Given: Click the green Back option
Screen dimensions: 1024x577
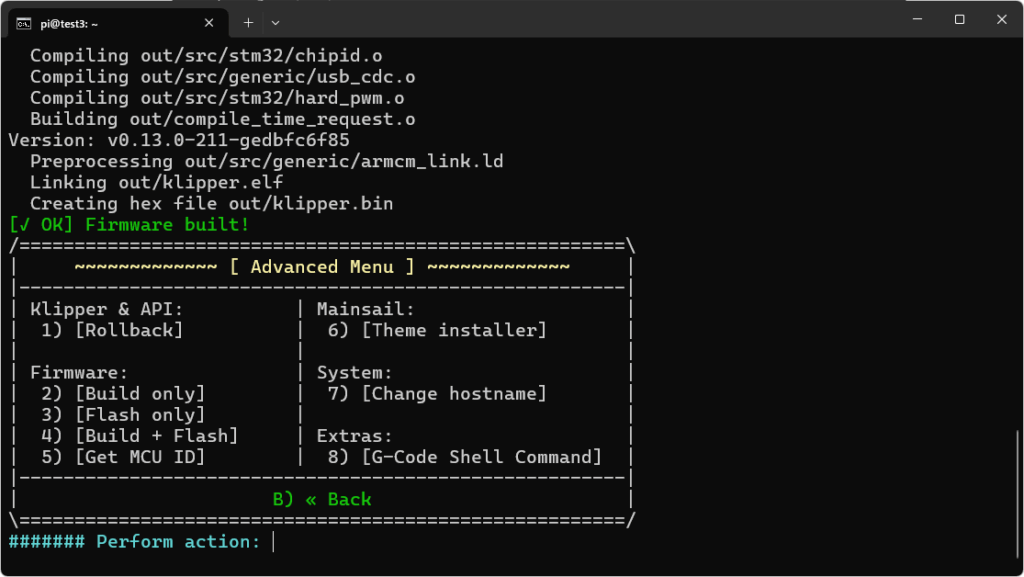Looking at the screenshot, I should click(x=322, y=500).
